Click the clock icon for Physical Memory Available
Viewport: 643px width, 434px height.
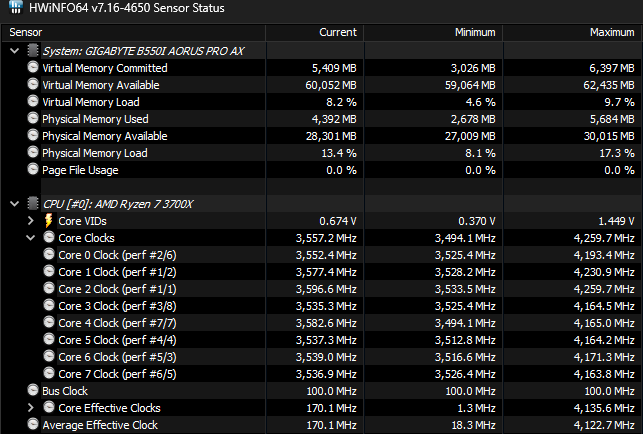click(x=33, y=135)
